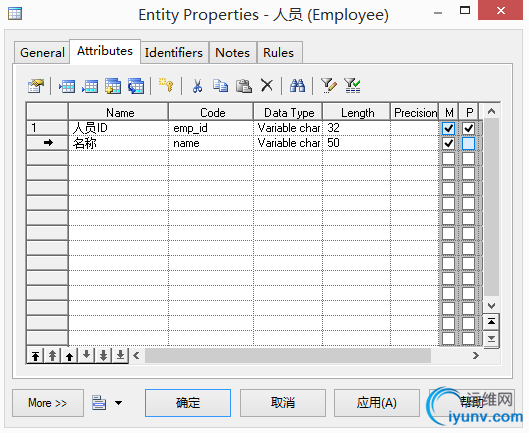Select Name cell 人员ID
Screen dimensions: 529x433
tap(118, 128)
